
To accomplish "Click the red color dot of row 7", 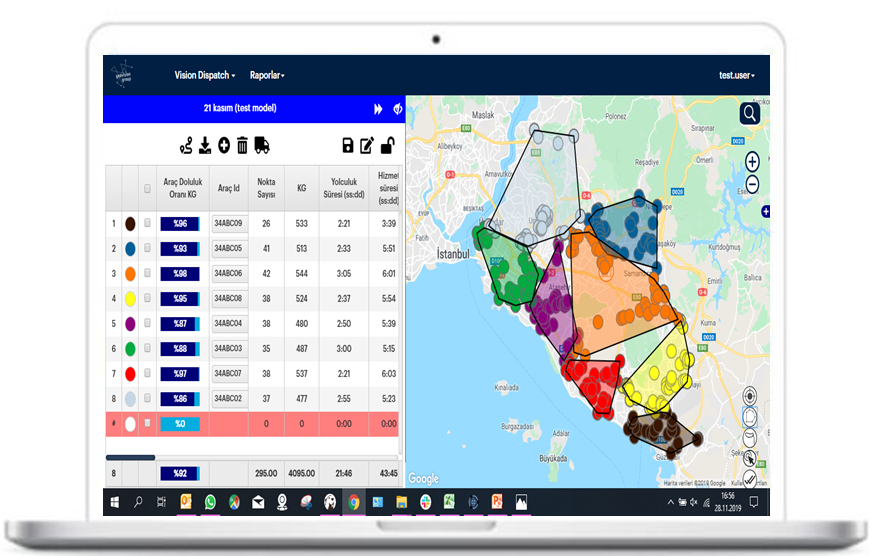I will [x=130, y=374].
